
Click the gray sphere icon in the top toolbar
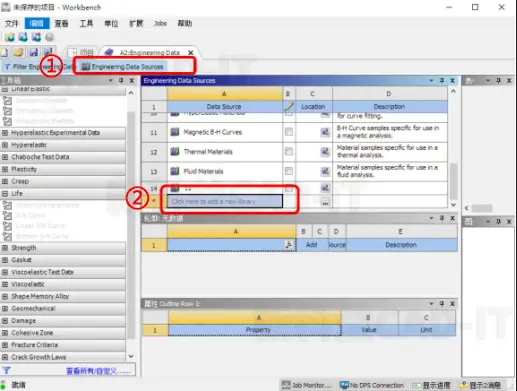pos(50,37)
